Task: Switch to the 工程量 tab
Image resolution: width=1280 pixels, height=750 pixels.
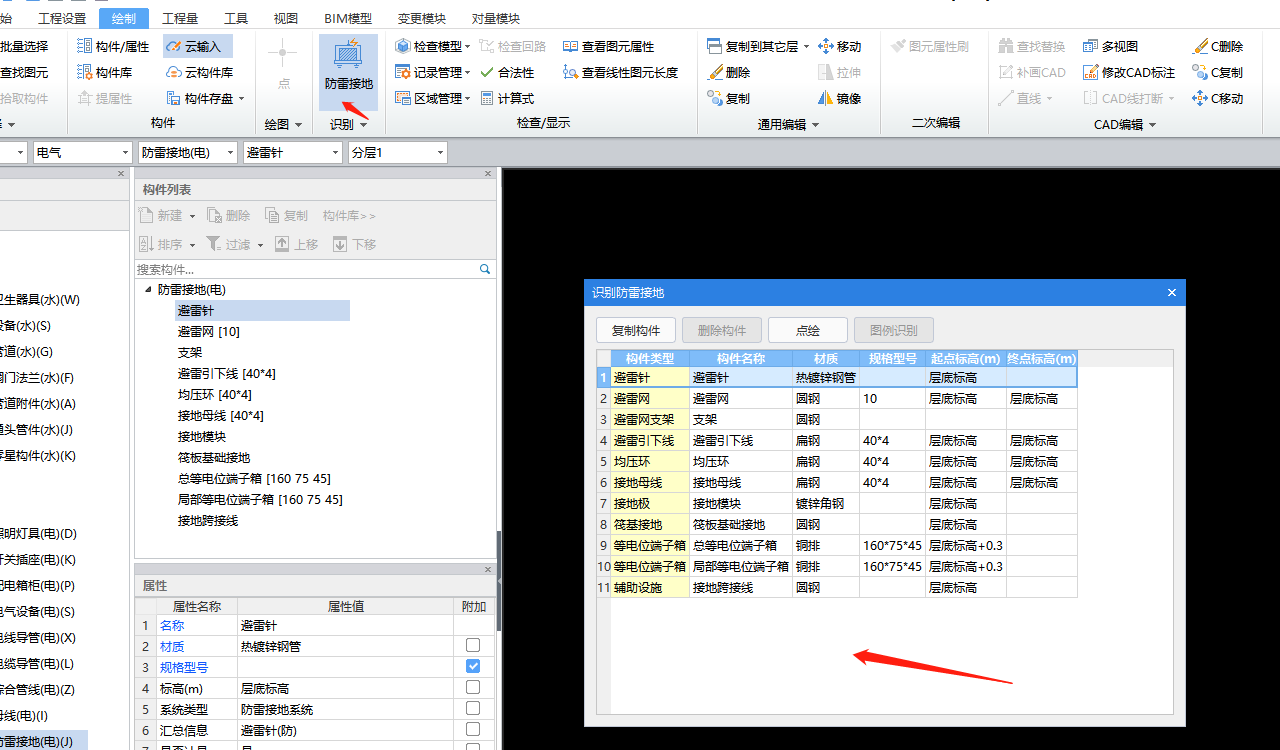Action: click(x=180, y=18)
